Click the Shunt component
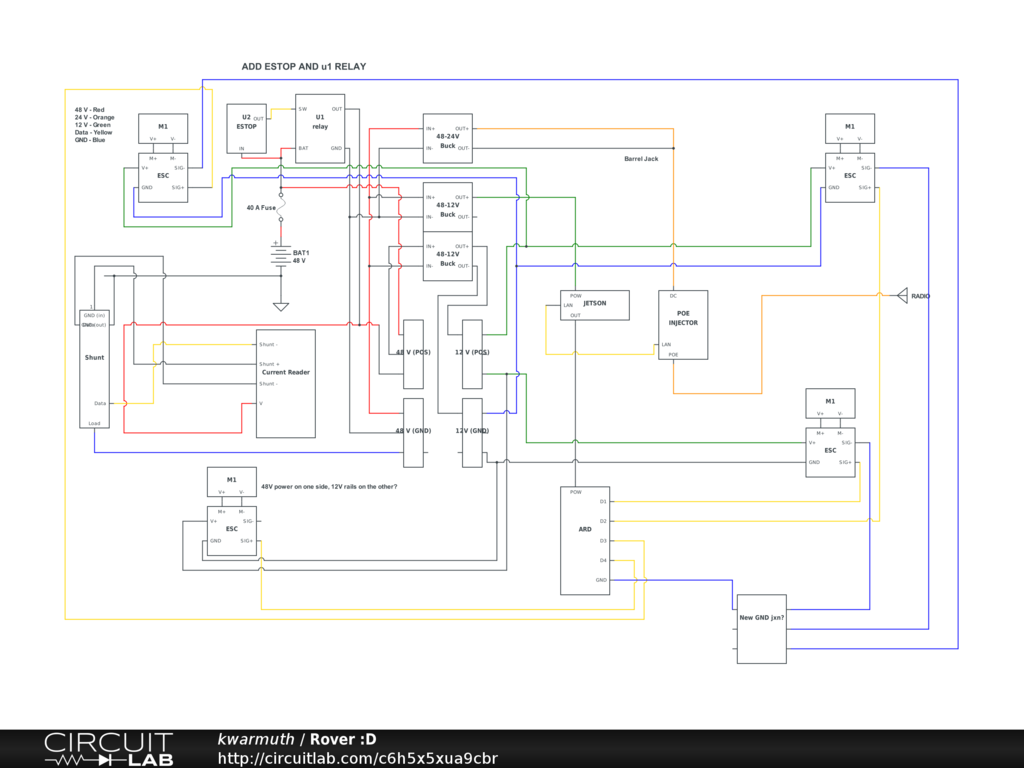This screenshot has height=768, width=1024. pyautogui.click(x=94, y=370)
